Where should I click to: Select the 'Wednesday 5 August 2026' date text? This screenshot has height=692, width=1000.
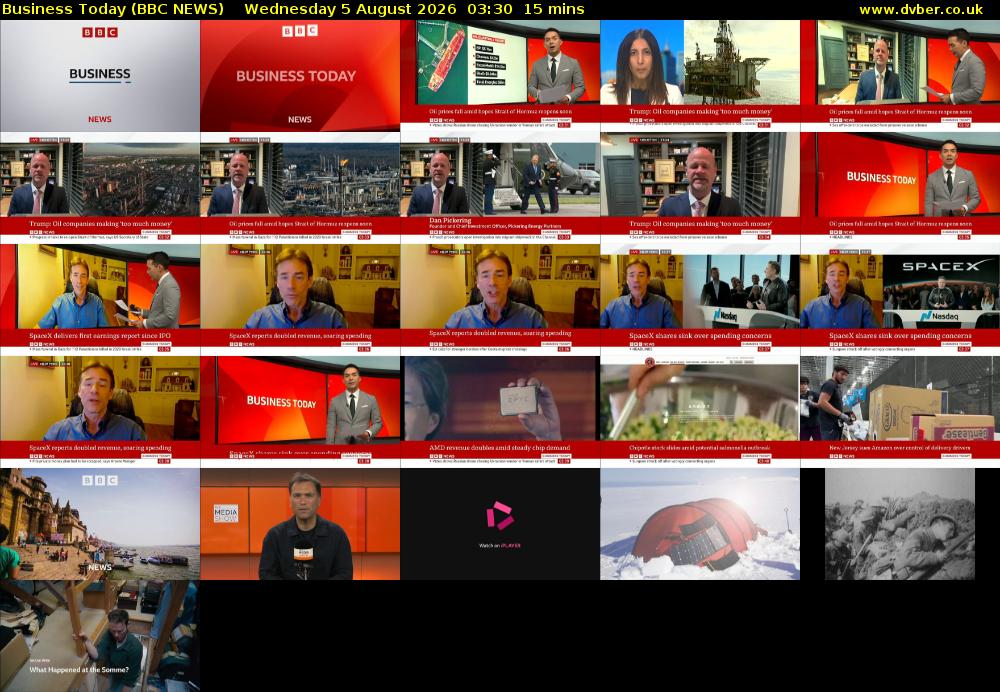point(350,9)
